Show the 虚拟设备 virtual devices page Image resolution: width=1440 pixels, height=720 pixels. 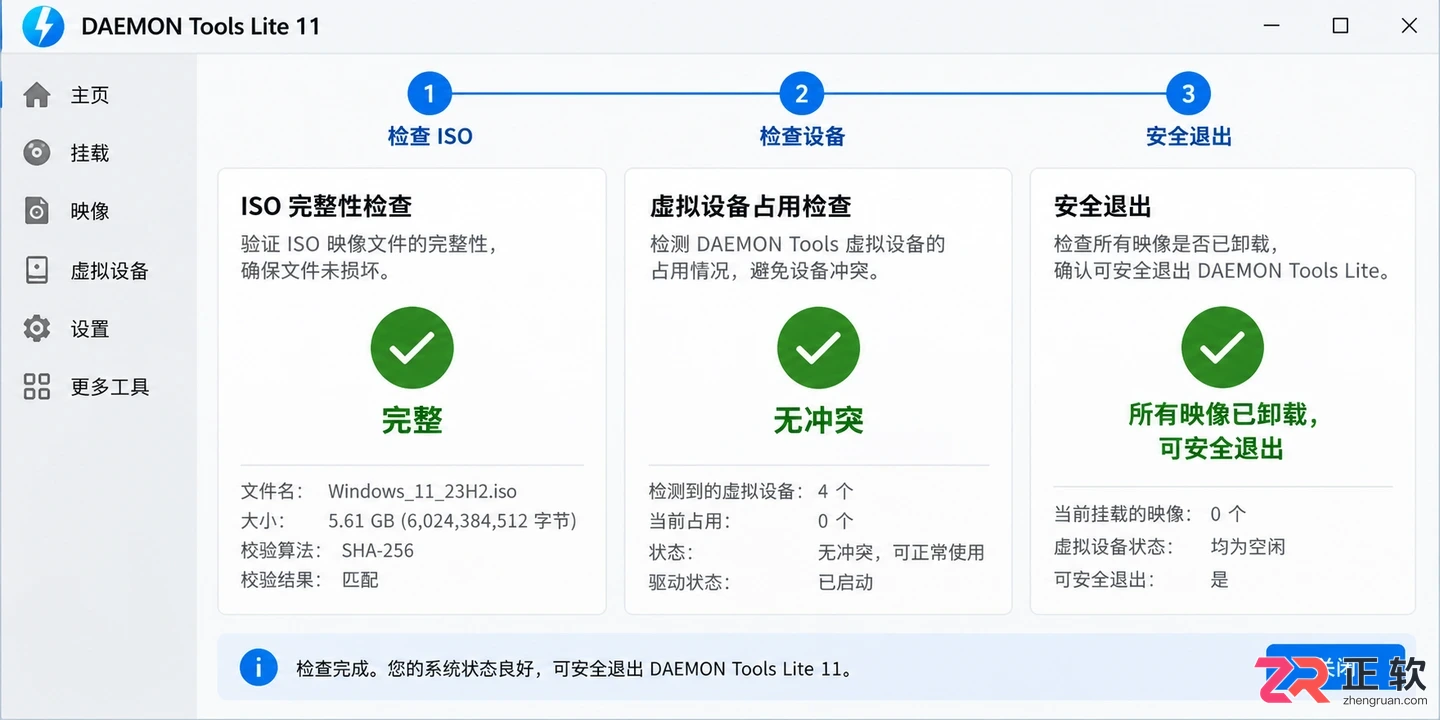pos(86,270)
